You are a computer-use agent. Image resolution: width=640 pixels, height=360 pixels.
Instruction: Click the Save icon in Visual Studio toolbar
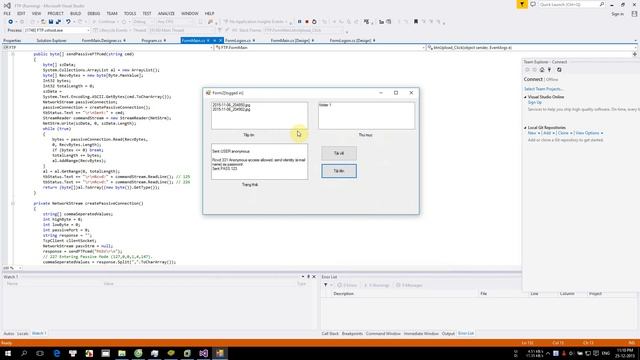coord(51,22)
